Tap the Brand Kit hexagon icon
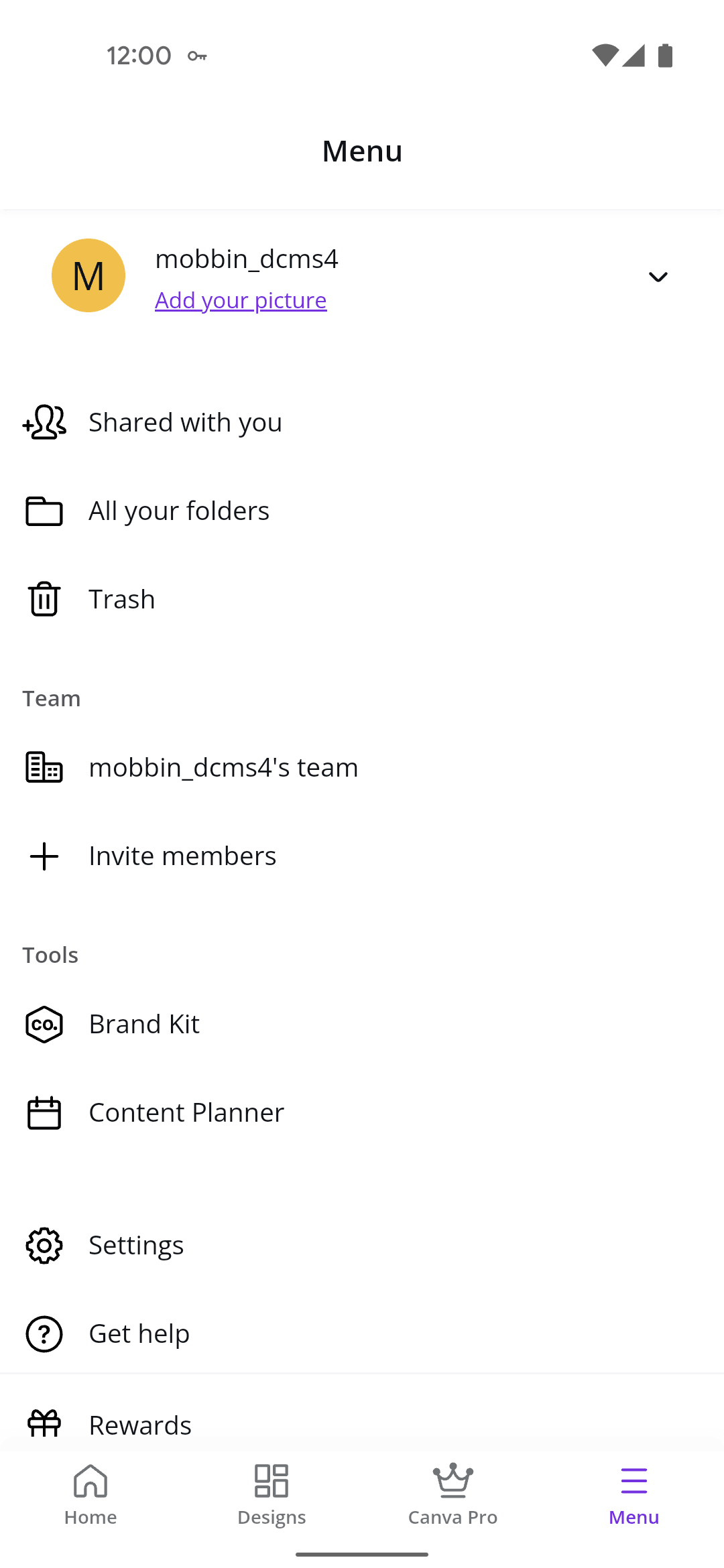 [x=44, y=1025]
